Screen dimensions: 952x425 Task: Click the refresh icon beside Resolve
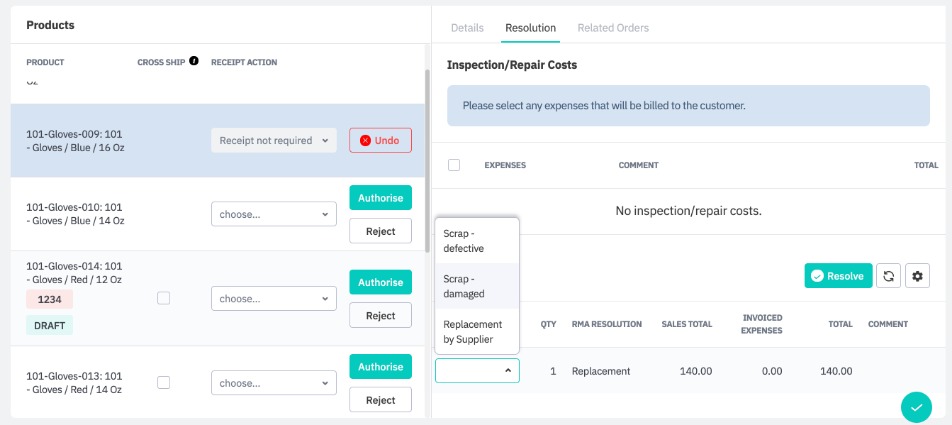tap(888, 276)
